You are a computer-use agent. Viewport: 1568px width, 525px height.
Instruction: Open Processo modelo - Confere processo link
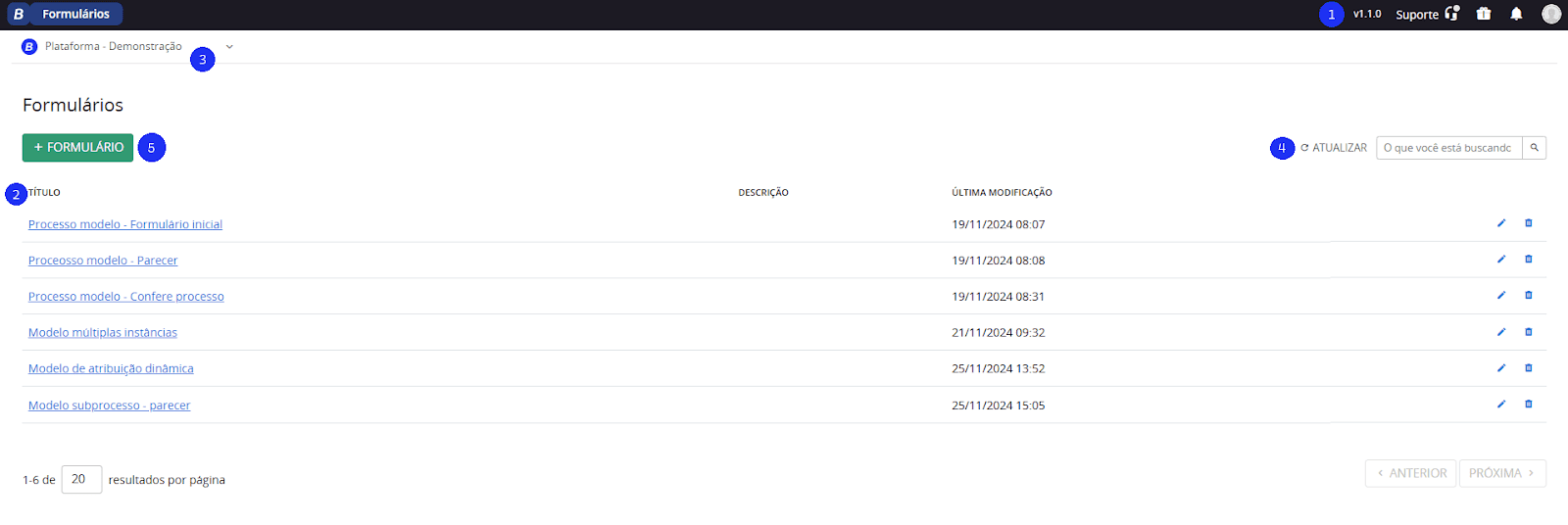(x=125, y=297)
